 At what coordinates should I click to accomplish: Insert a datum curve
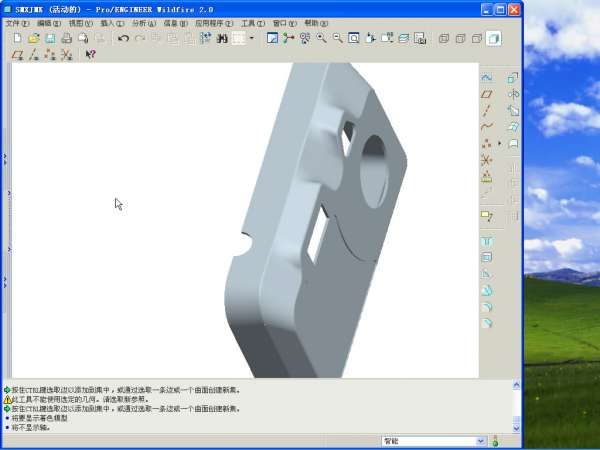(487, 127)
